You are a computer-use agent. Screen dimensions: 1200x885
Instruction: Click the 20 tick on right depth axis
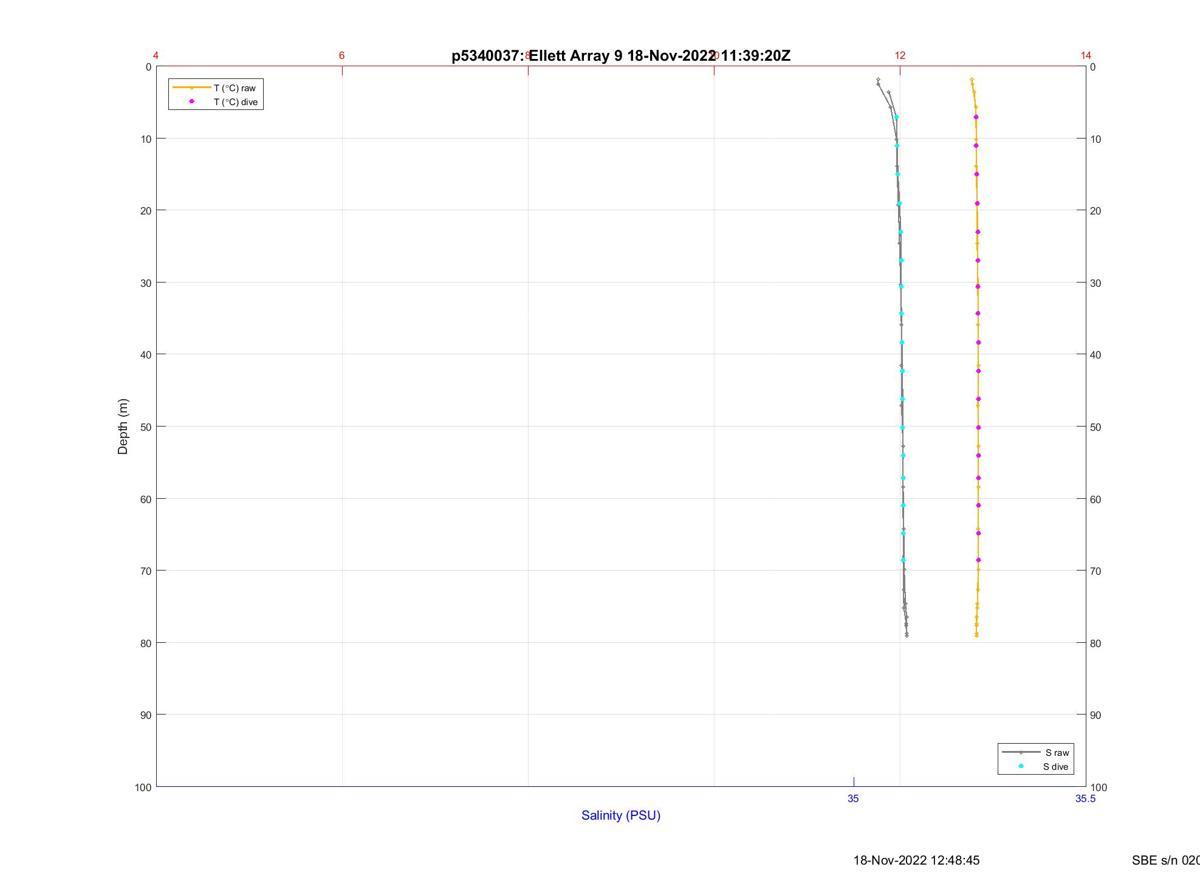pyautogui.click(x=1096, y=211)
